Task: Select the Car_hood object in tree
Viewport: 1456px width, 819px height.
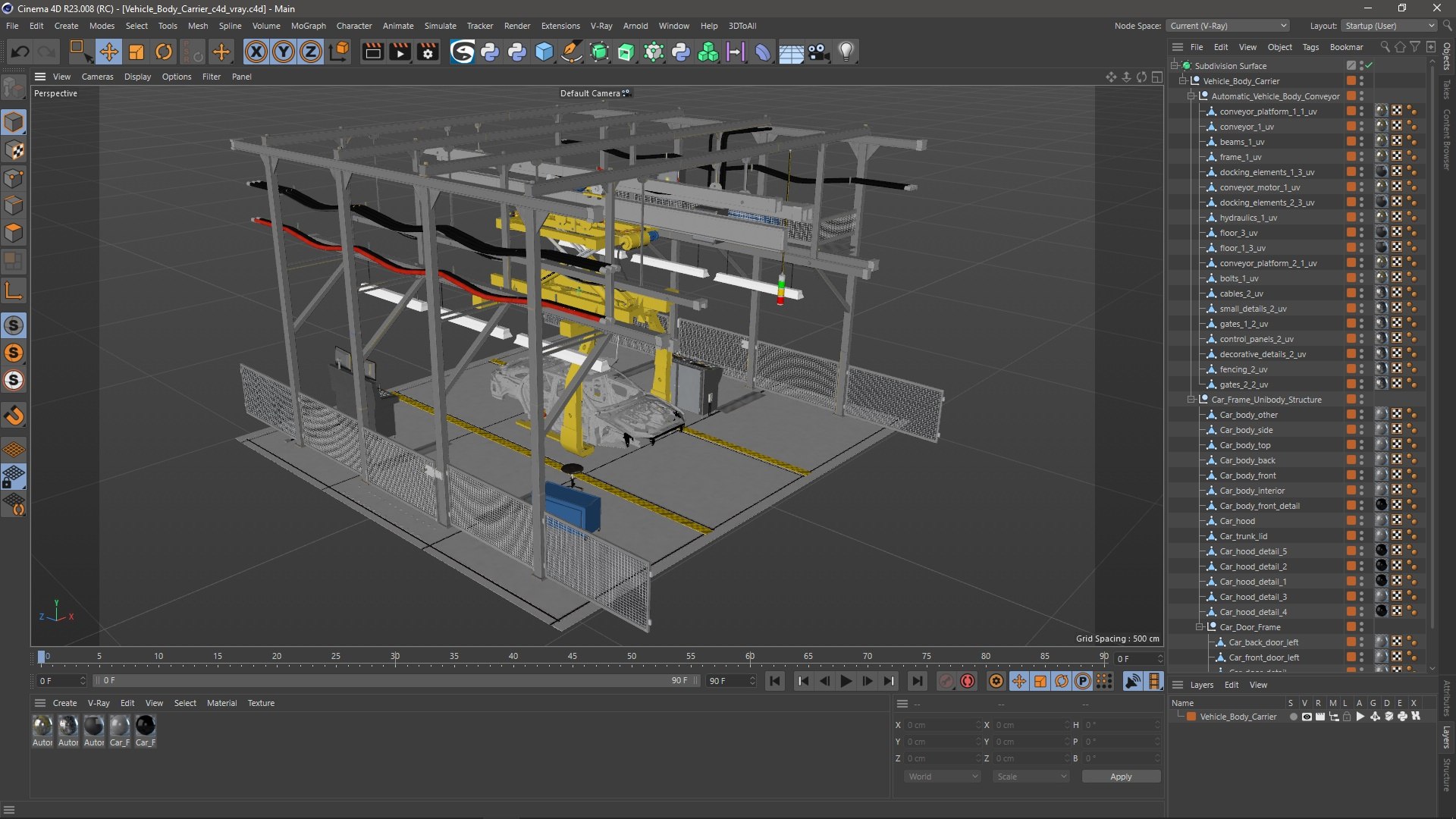Action: 1237,521
